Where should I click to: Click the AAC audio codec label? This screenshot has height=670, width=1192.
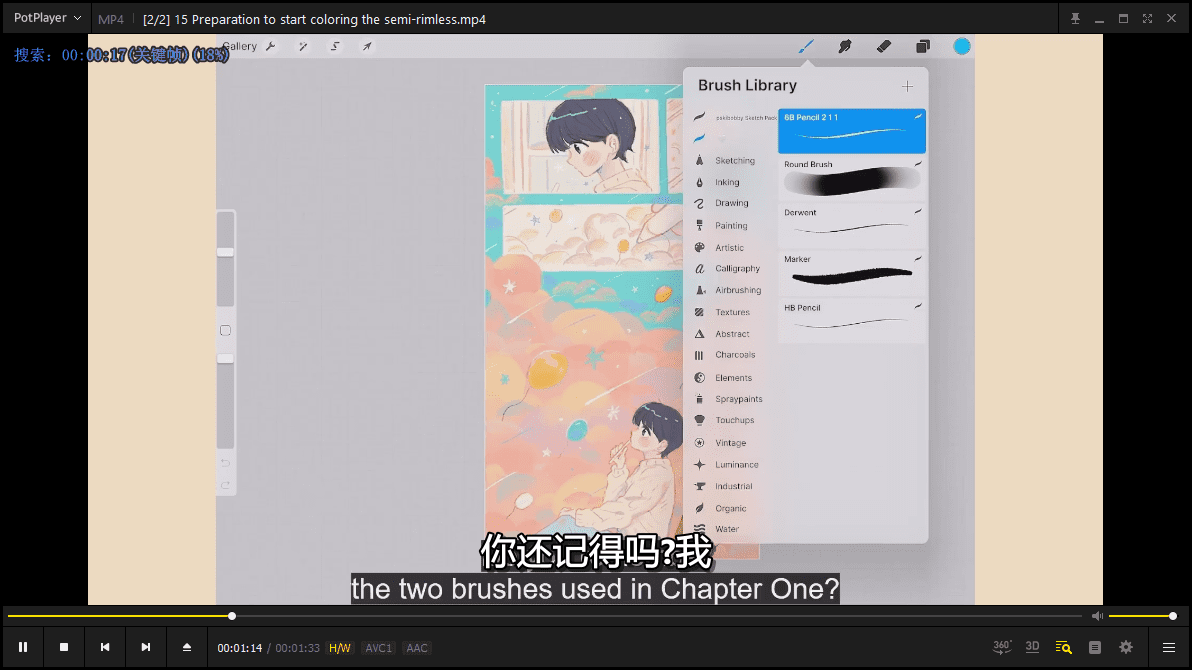click(417, 648)
